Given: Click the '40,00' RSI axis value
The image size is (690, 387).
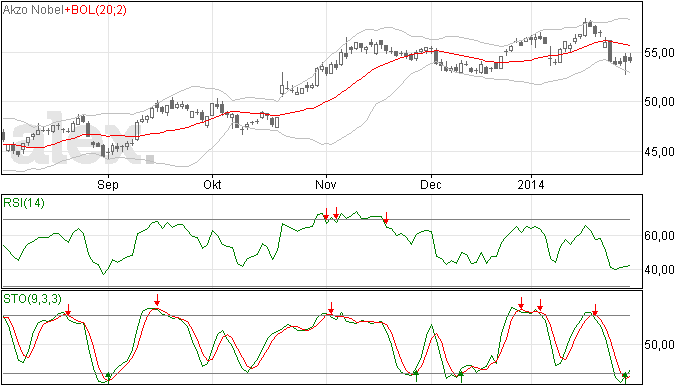Looking at the screenshot, I should point(659,269).
